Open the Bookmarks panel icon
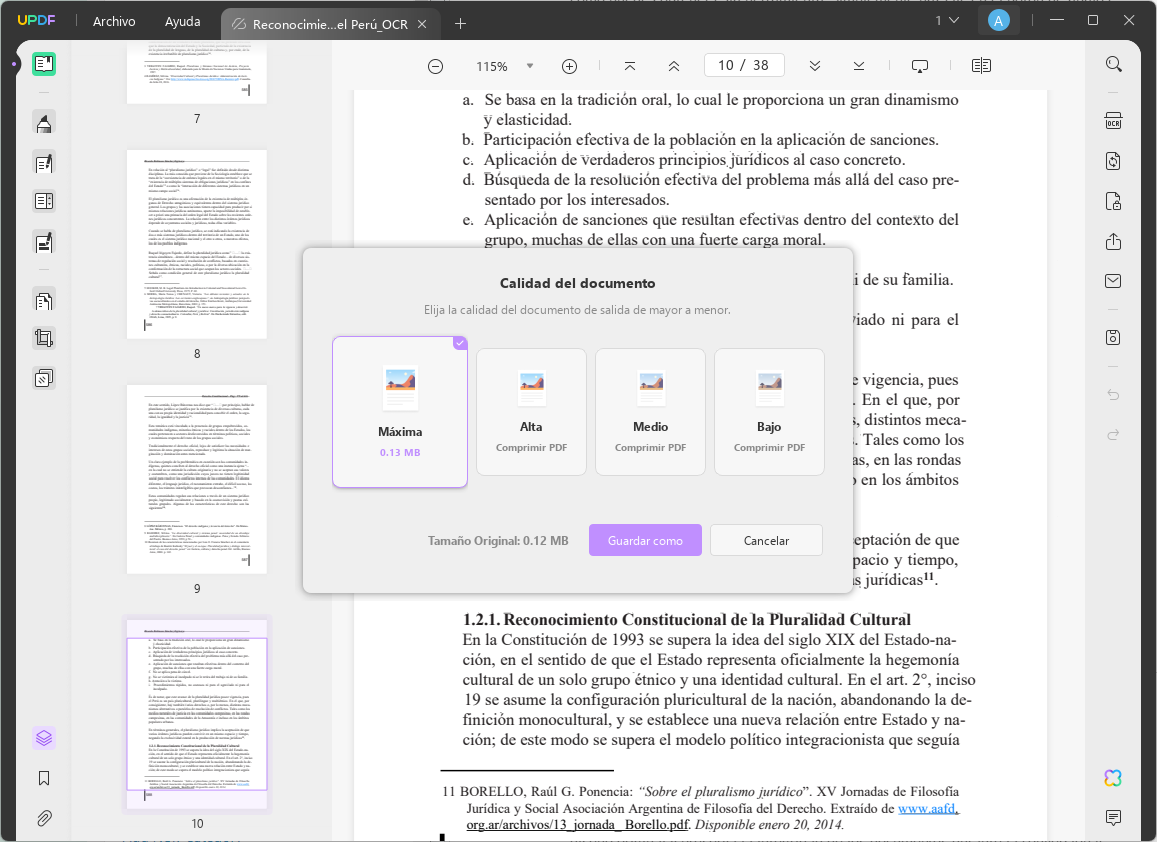1157x842 pixels. 44,779
